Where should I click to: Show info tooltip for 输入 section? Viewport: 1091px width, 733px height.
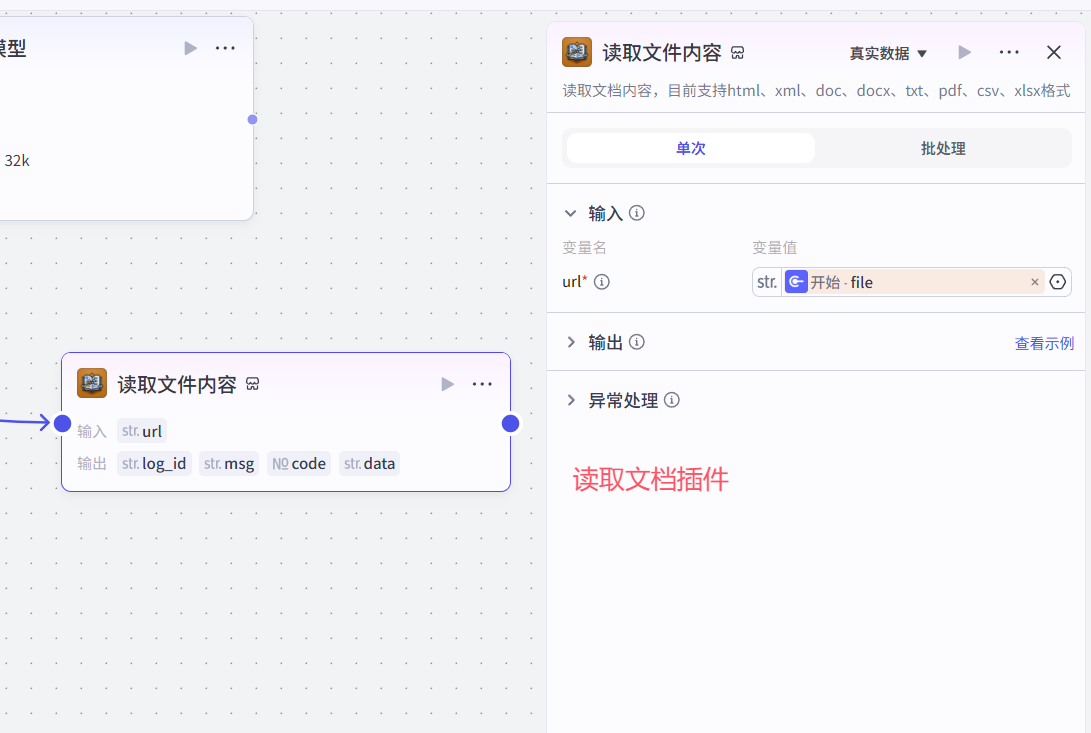(637, 213)
